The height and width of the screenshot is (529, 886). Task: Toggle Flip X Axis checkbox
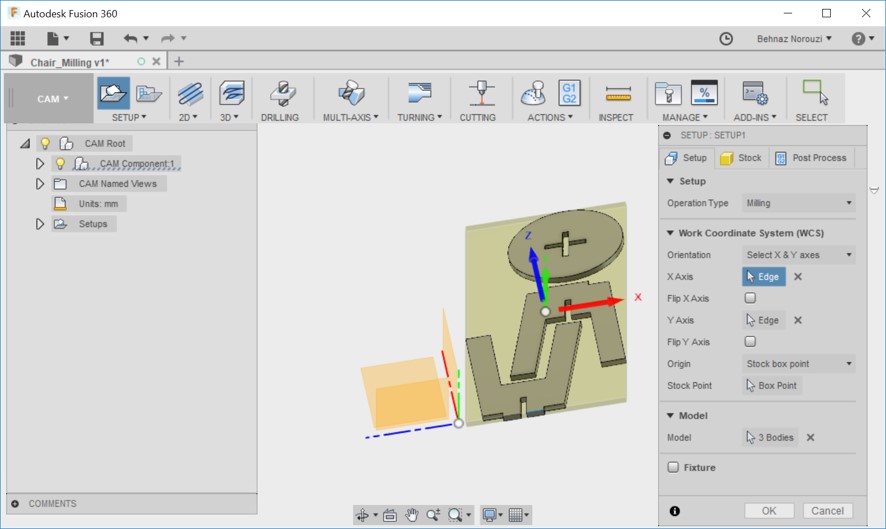coord(750,298)
